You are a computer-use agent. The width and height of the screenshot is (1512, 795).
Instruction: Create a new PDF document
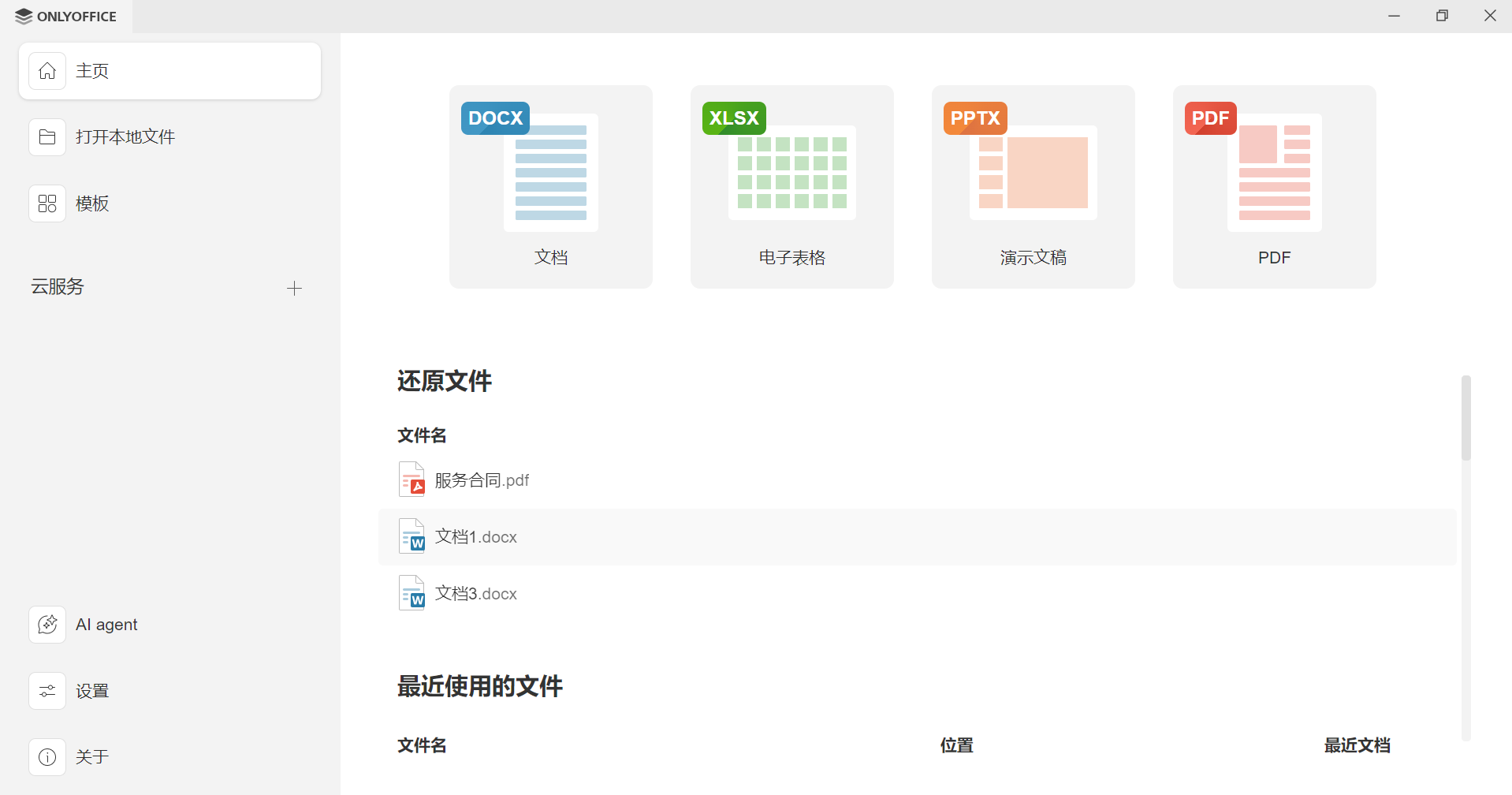1274,186
